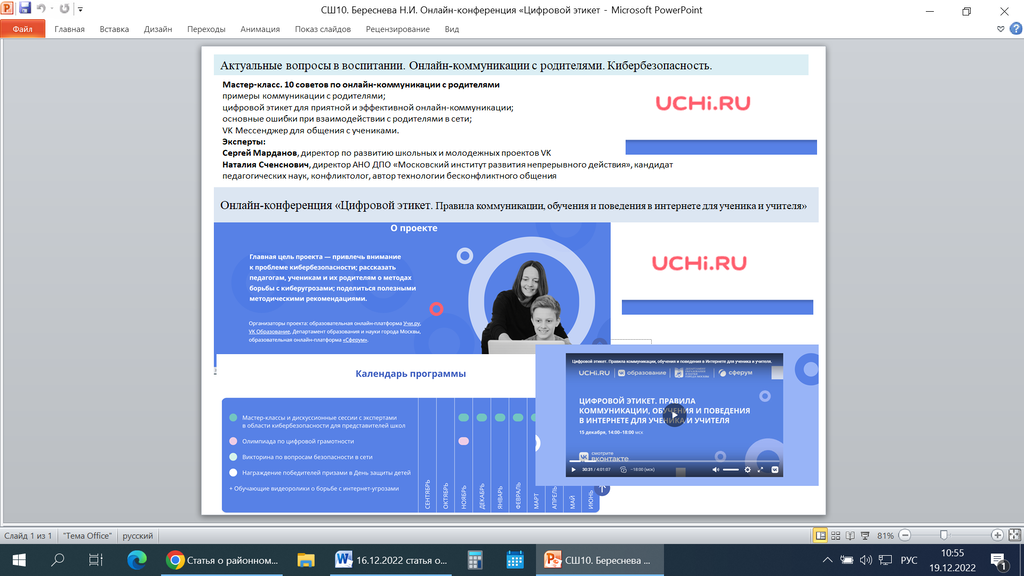Open the undo history dropdown arrow
This screenshot has height=576, width=1024.
(x=52, y=9)
